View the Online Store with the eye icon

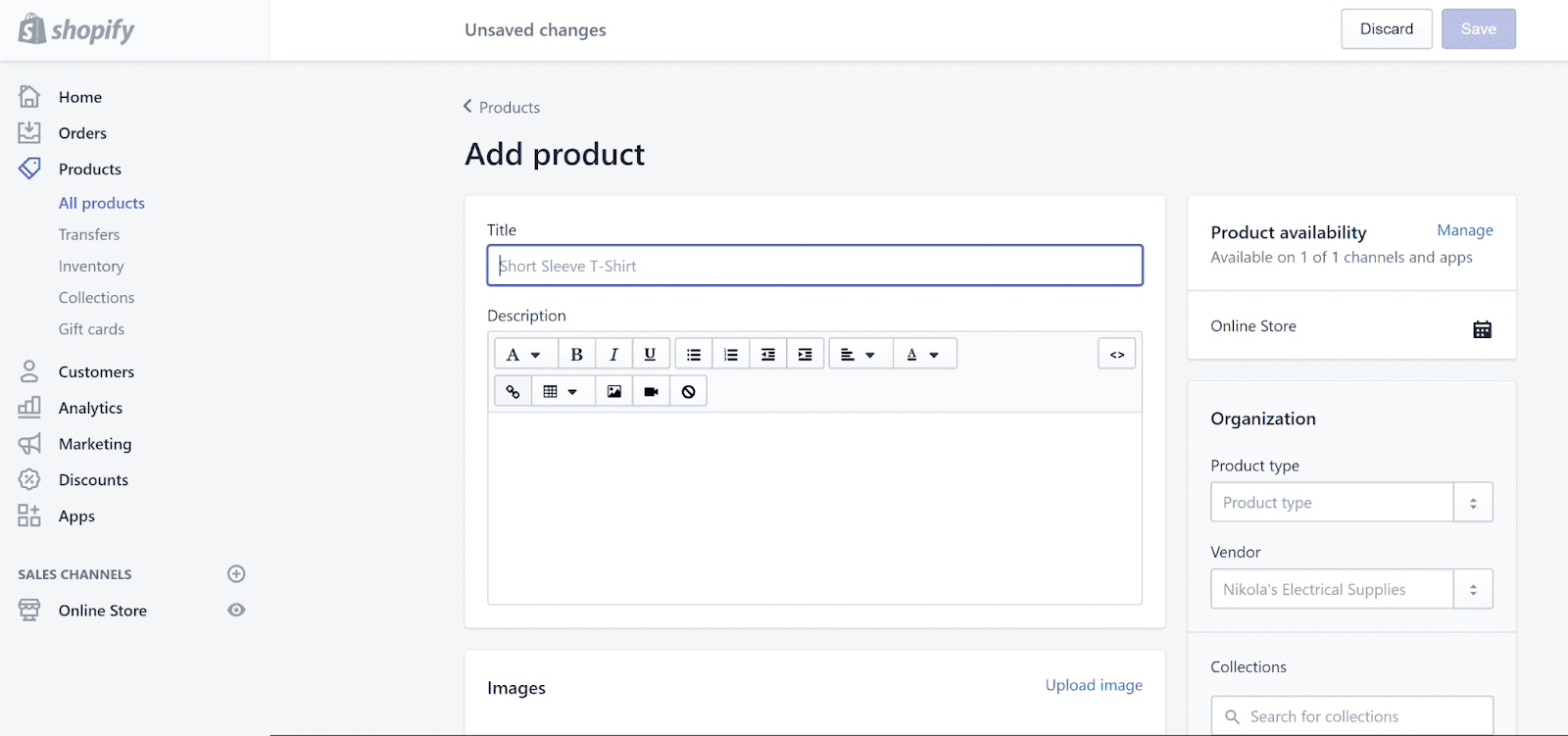click(236, 610)
